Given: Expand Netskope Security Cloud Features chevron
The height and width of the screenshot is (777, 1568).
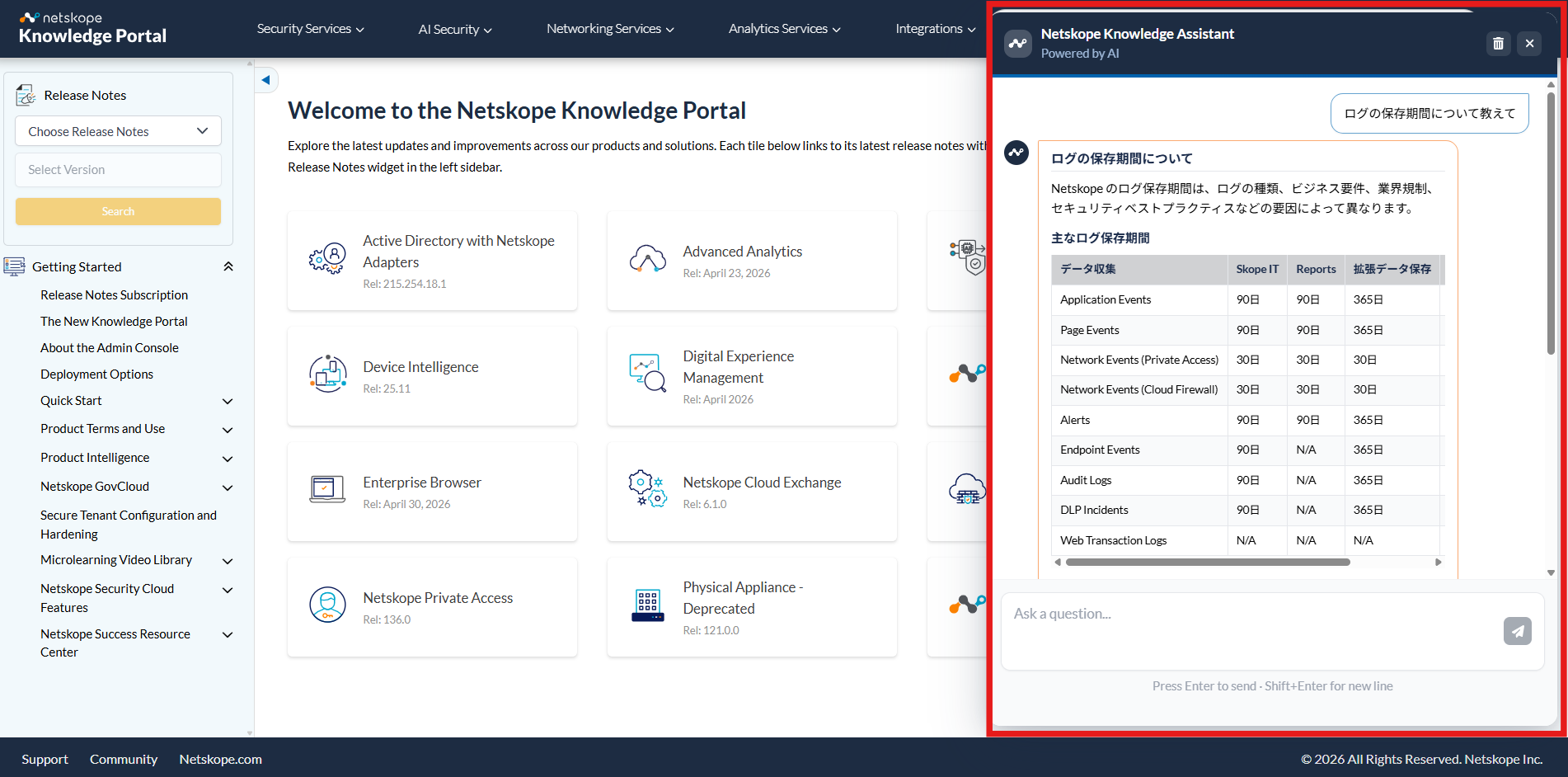Looking at the screenshot, I should point(228,591).
